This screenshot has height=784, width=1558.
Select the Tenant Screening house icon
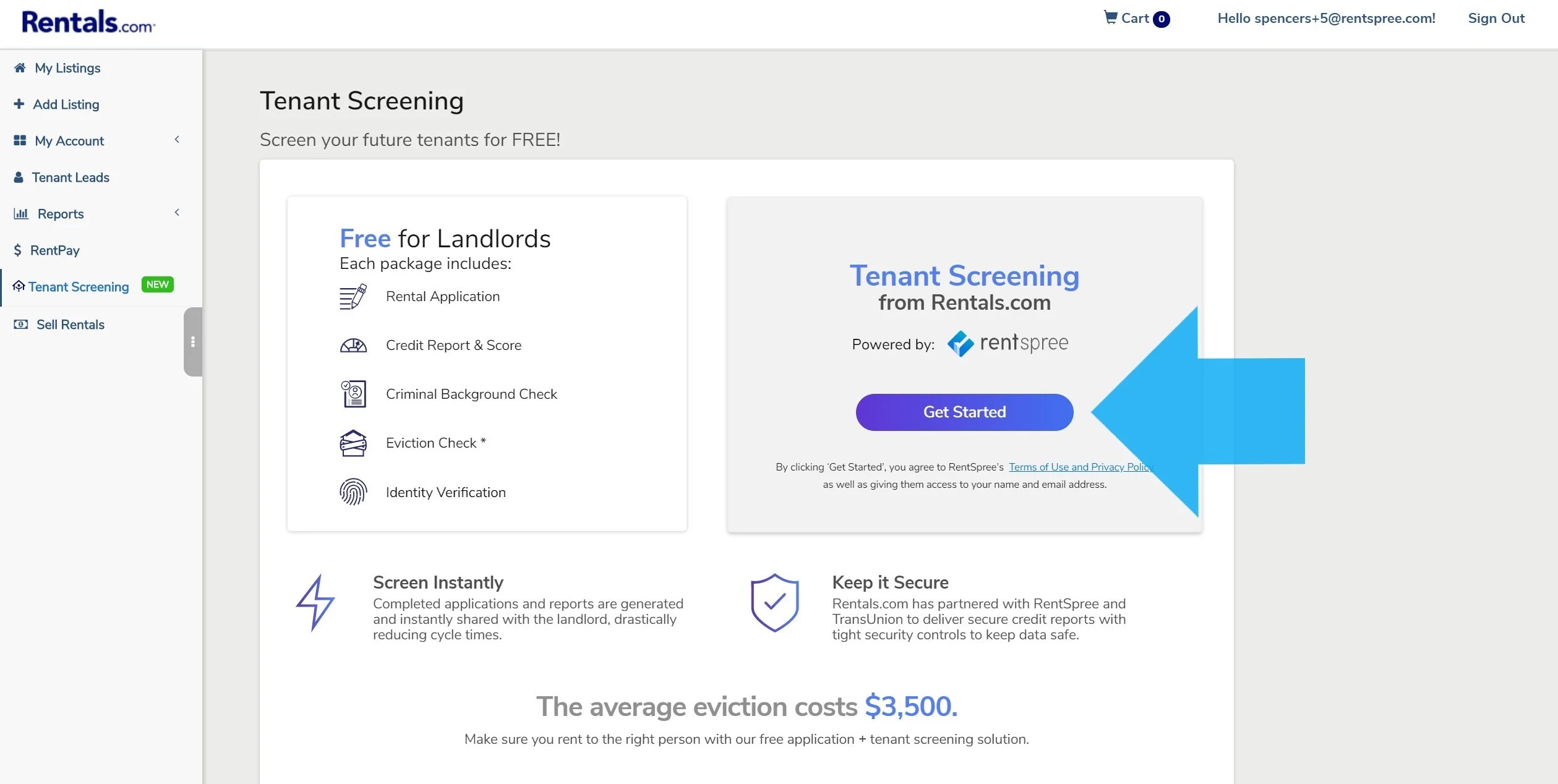(19, 287)
